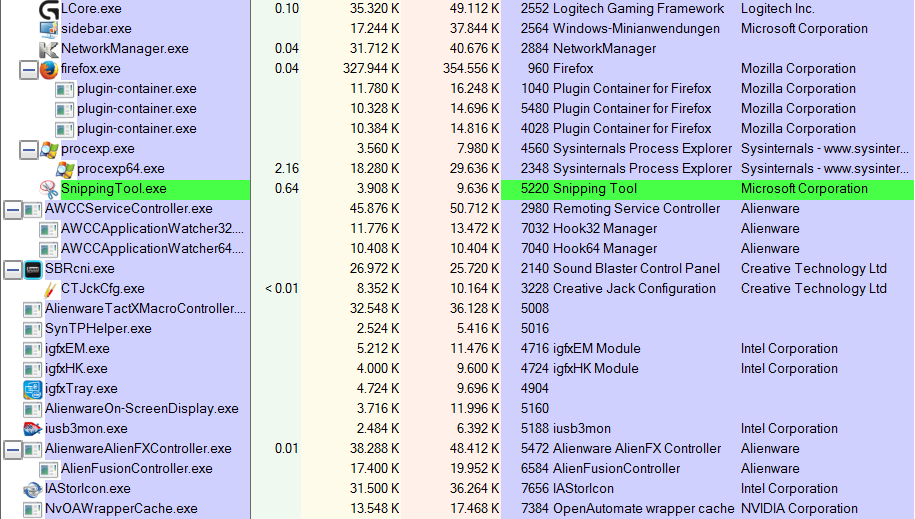Viewport: 915px width, 519px height.
Task: Click the igfxTray.exe Intel graphics icon
Action: pos(32,389)
